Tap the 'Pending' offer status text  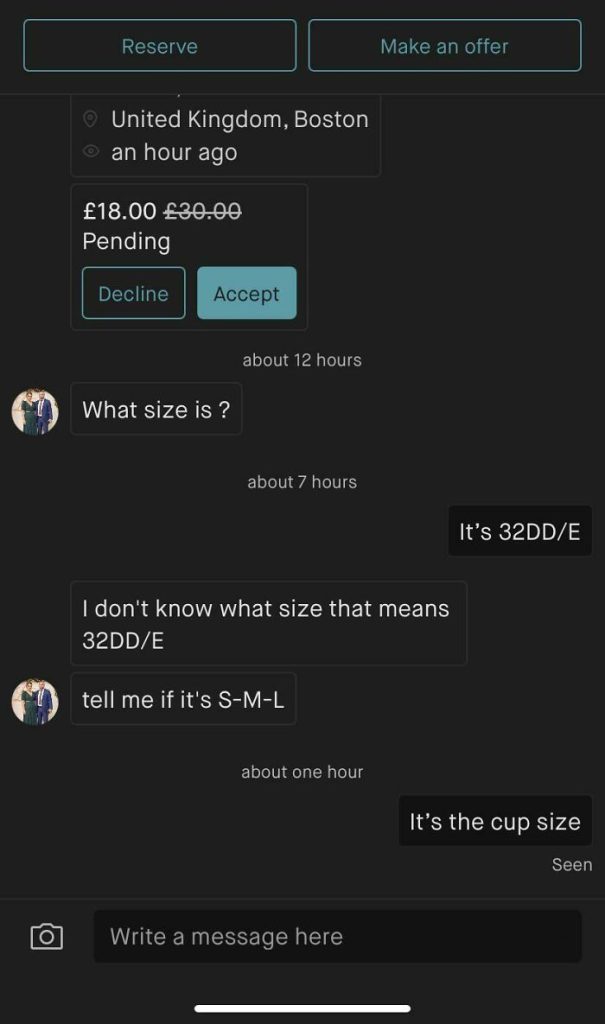click(127, 242)
